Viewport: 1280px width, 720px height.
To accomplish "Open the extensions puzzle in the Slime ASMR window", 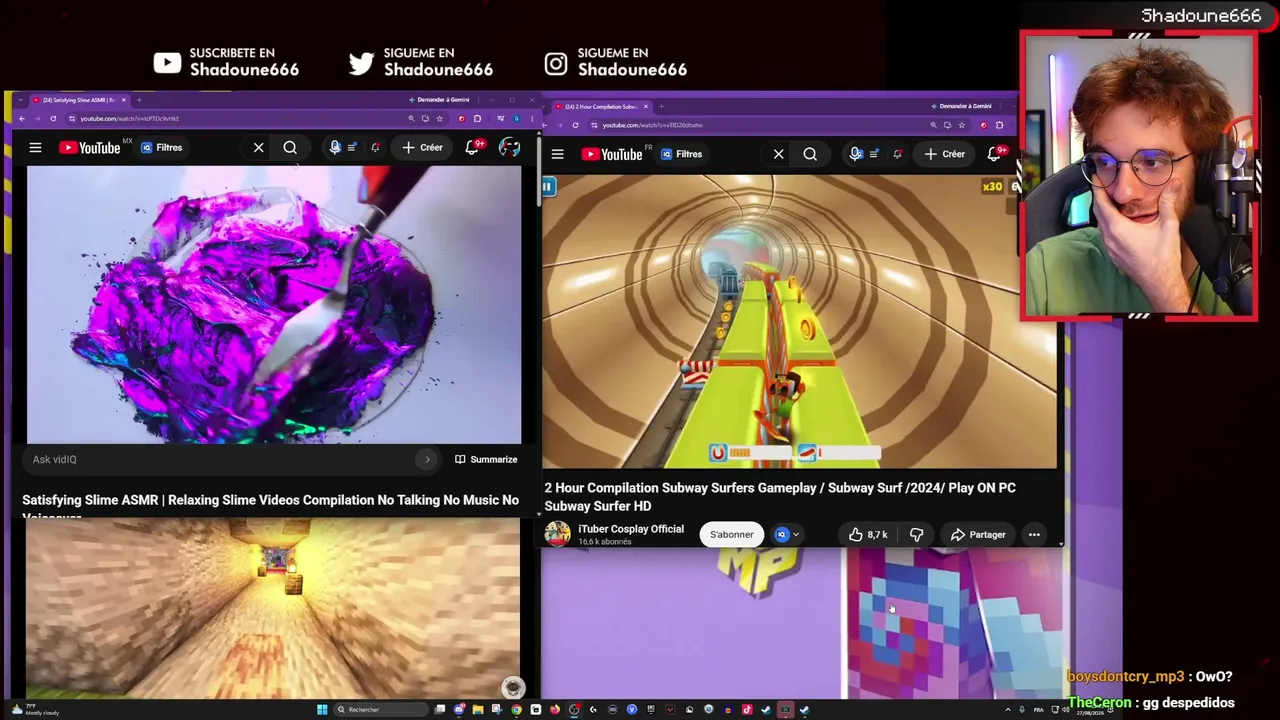I will click(x=477, y=118).
